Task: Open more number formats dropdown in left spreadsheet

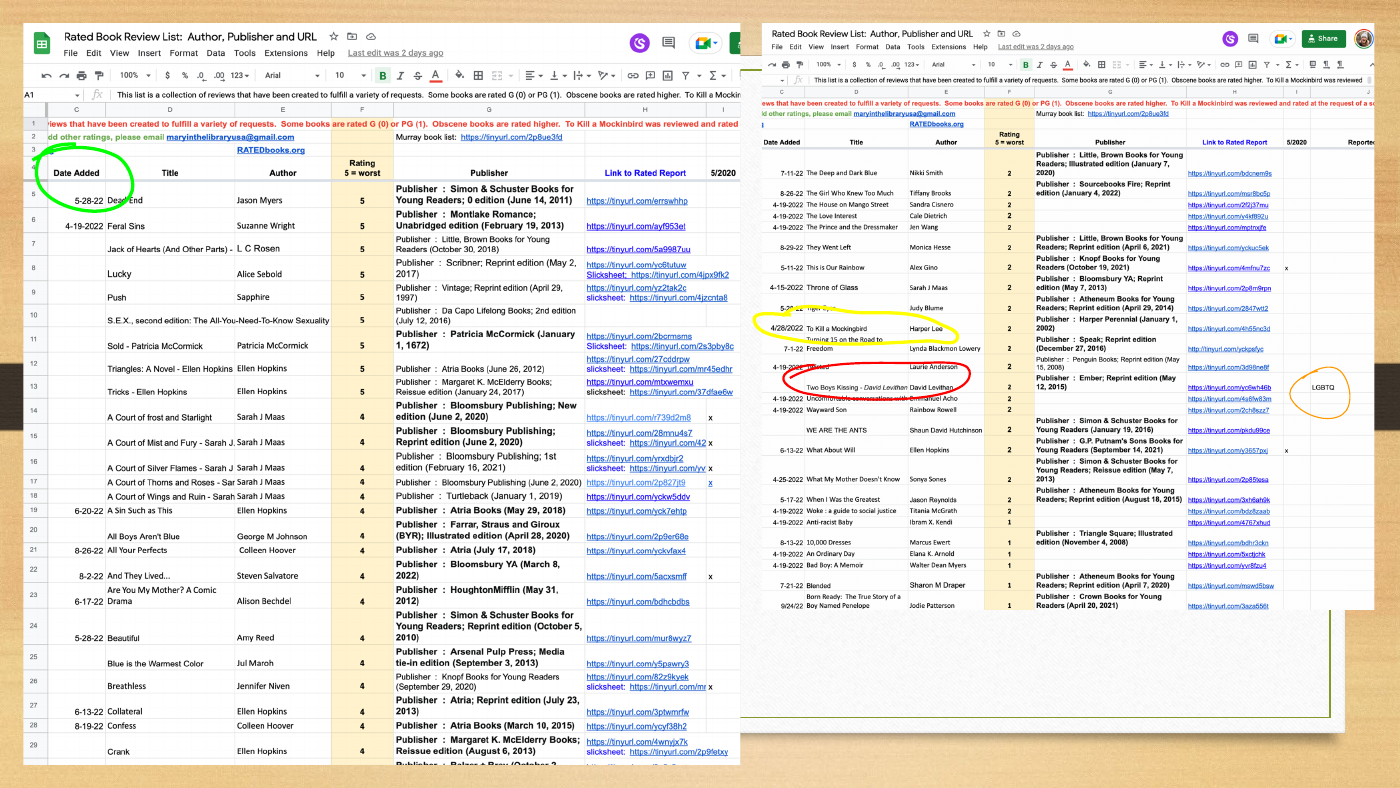Action: 240,75
